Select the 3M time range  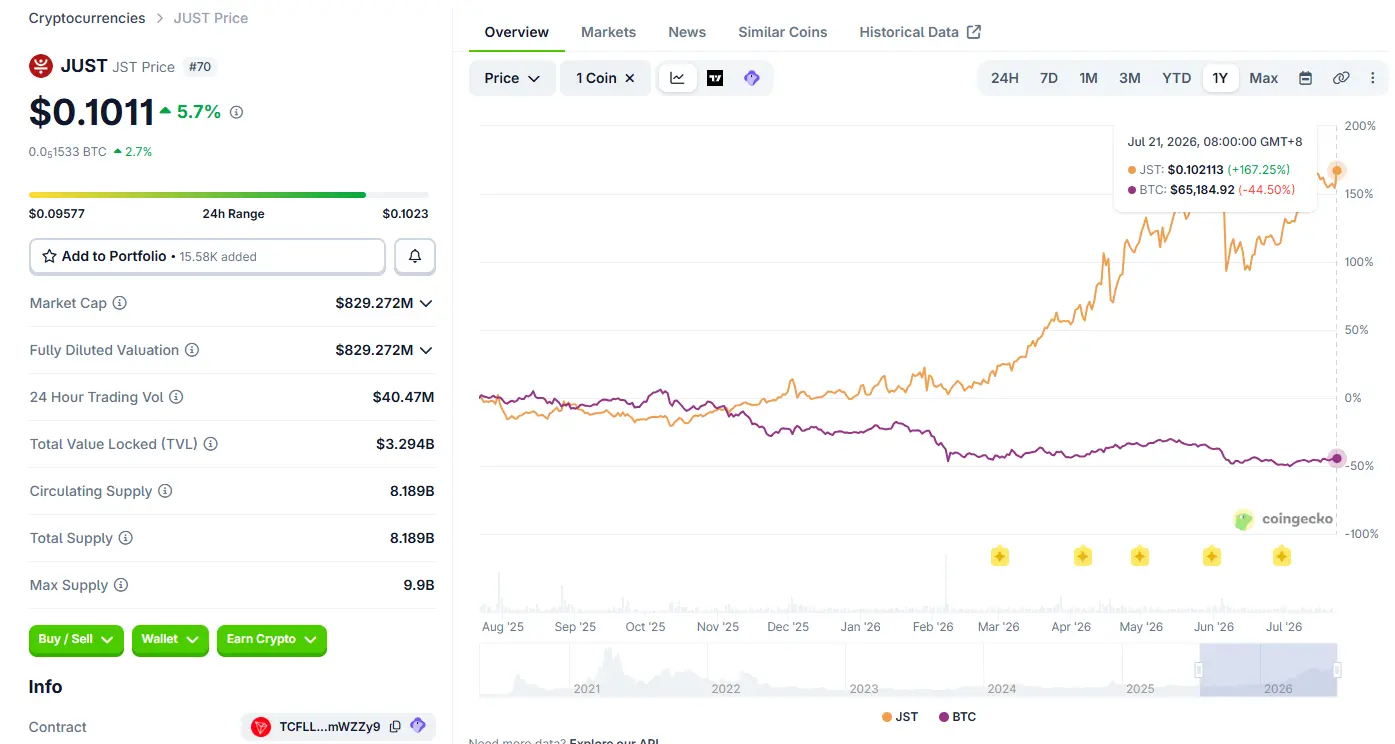point(1130,78)
